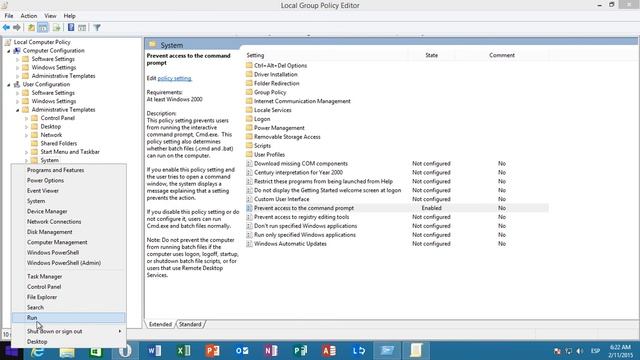Open the Windows Store taskbar icon
Image resolution: width=640 pixels, height=360 pixels.
96,351
